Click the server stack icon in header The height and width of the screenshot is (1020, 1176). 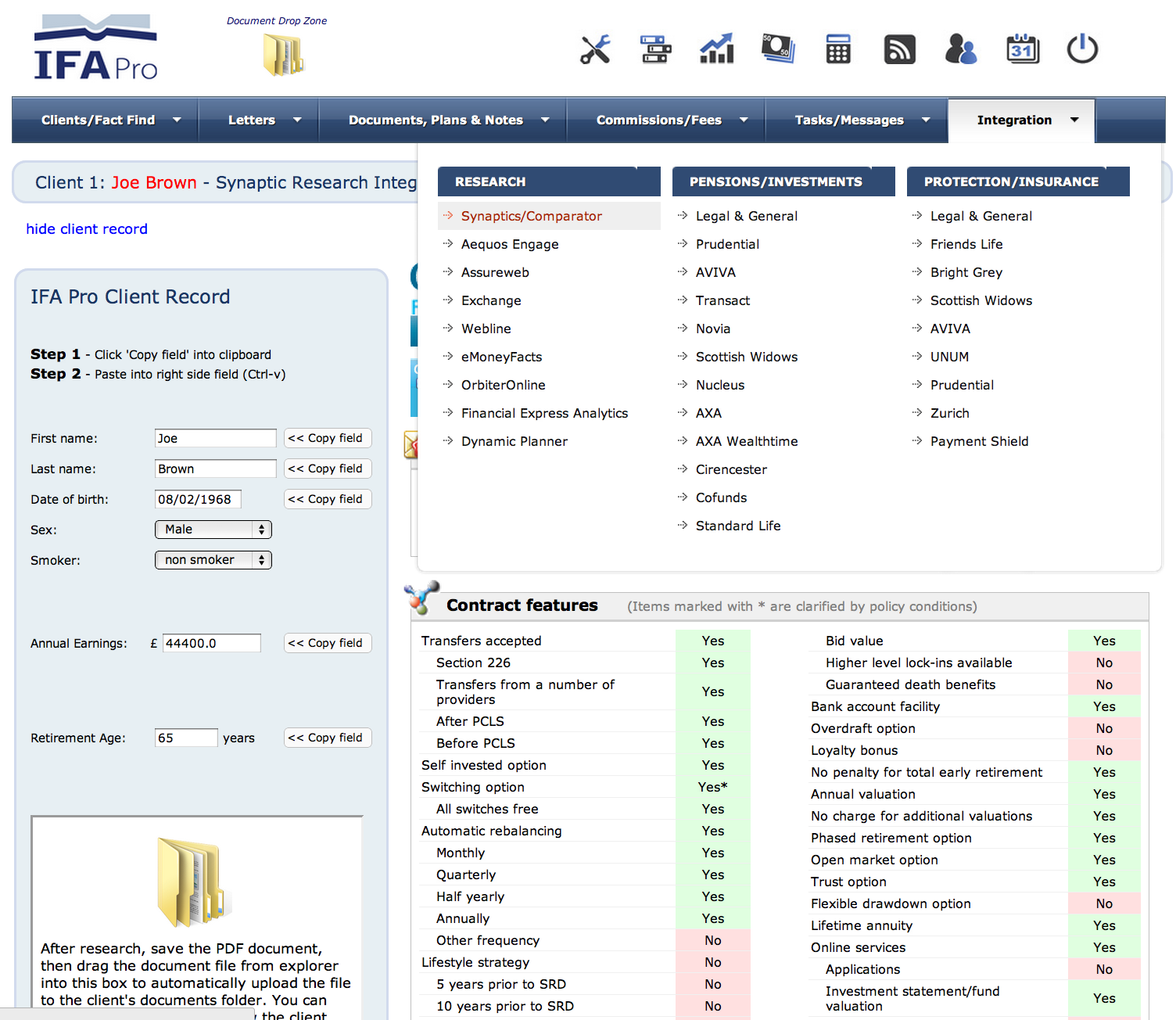click(x=655, y=49)
